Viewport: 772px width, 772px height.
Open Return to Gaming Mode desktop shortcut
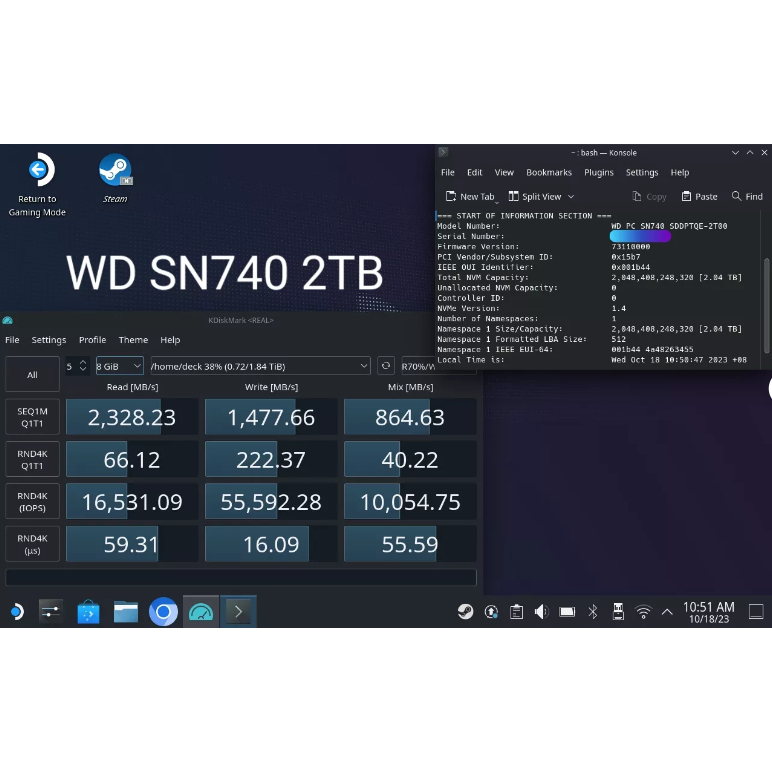[37, 185]
